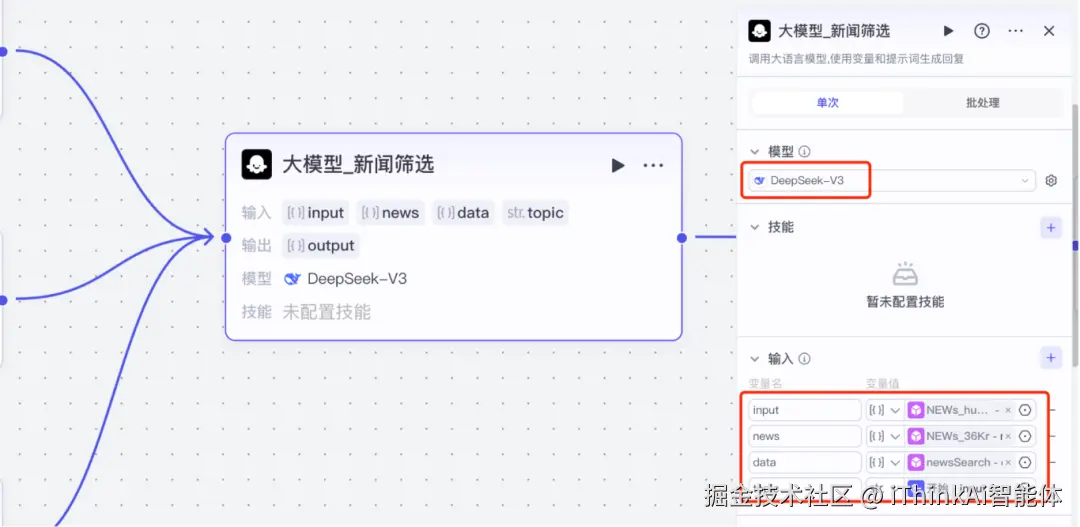Edit the variable name field 'data'
Screen dimensions: 1080x527
[805, 462]
